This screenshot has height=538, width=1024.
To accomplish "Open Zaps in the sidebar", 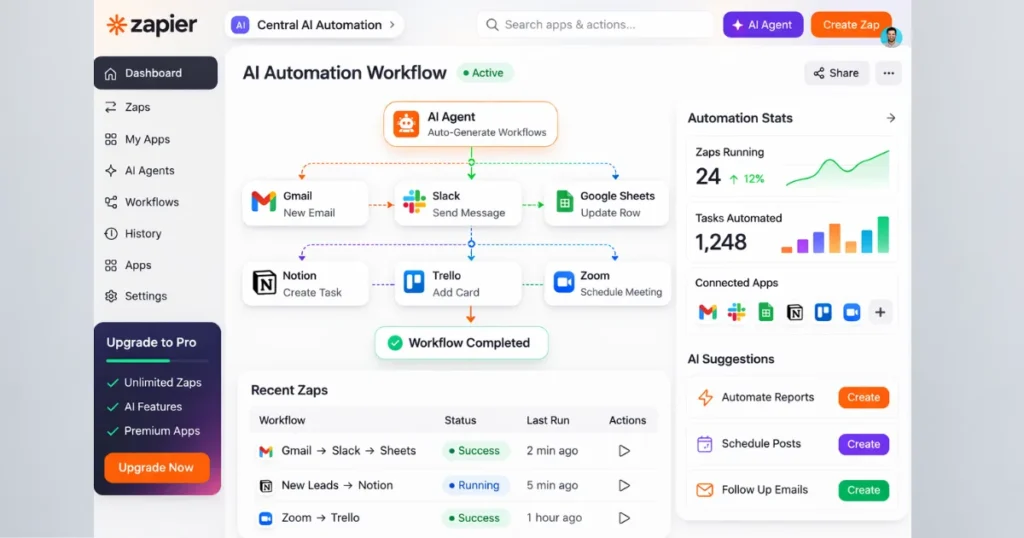I will coord(137,107).
